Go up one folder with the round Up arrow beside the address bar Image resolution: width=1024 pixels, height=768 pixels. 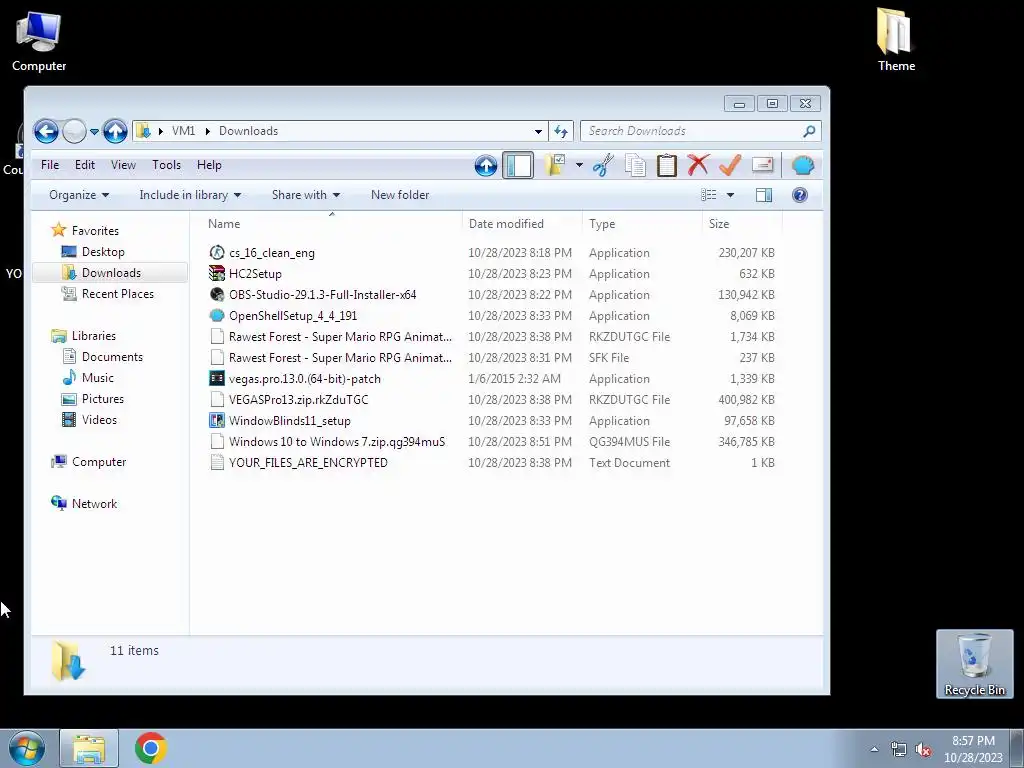pos(115,131)
